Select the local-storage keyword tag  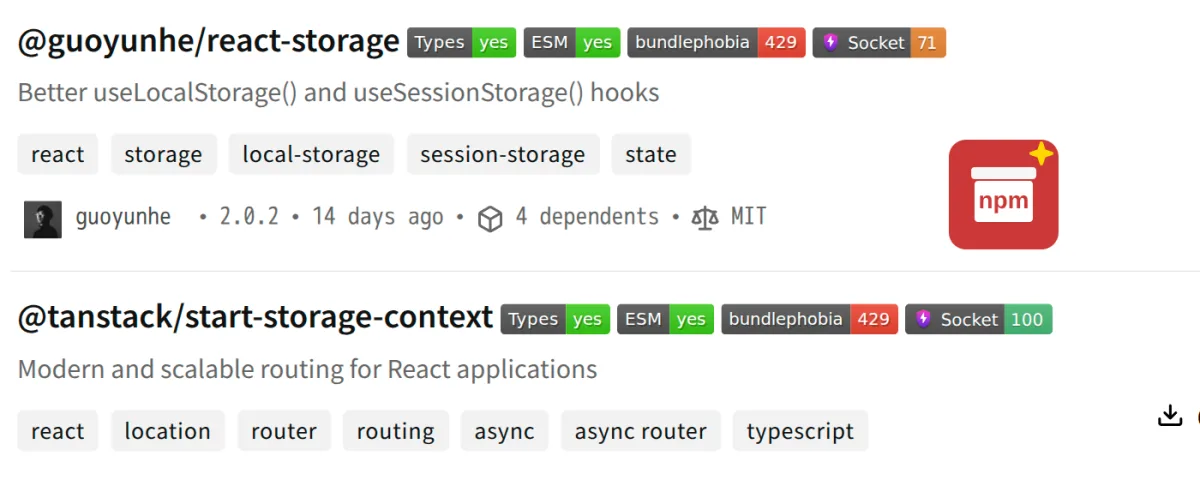pyautogui.click(x=311, y=155)
